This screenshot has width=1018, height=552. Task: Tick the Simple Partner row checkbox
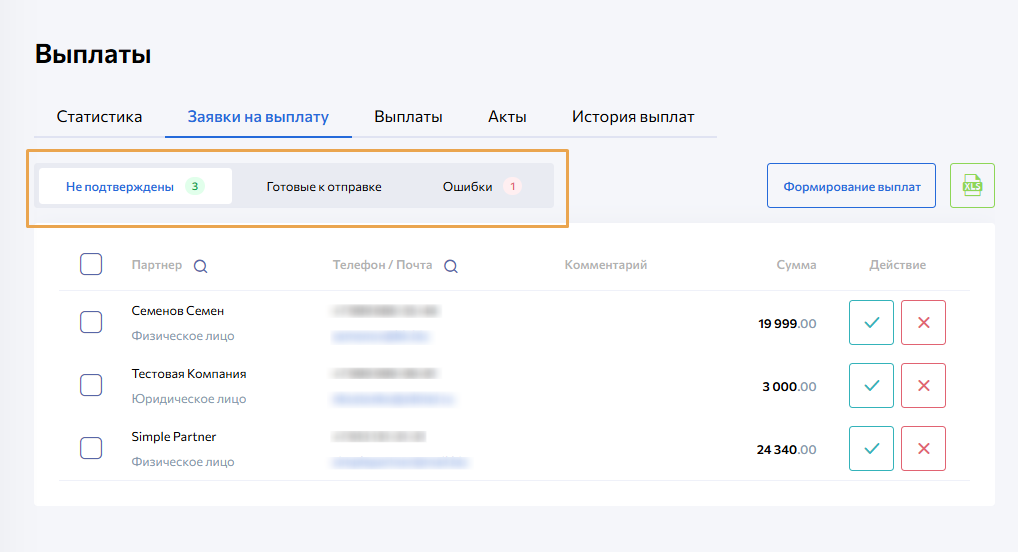tap(91, 448)
